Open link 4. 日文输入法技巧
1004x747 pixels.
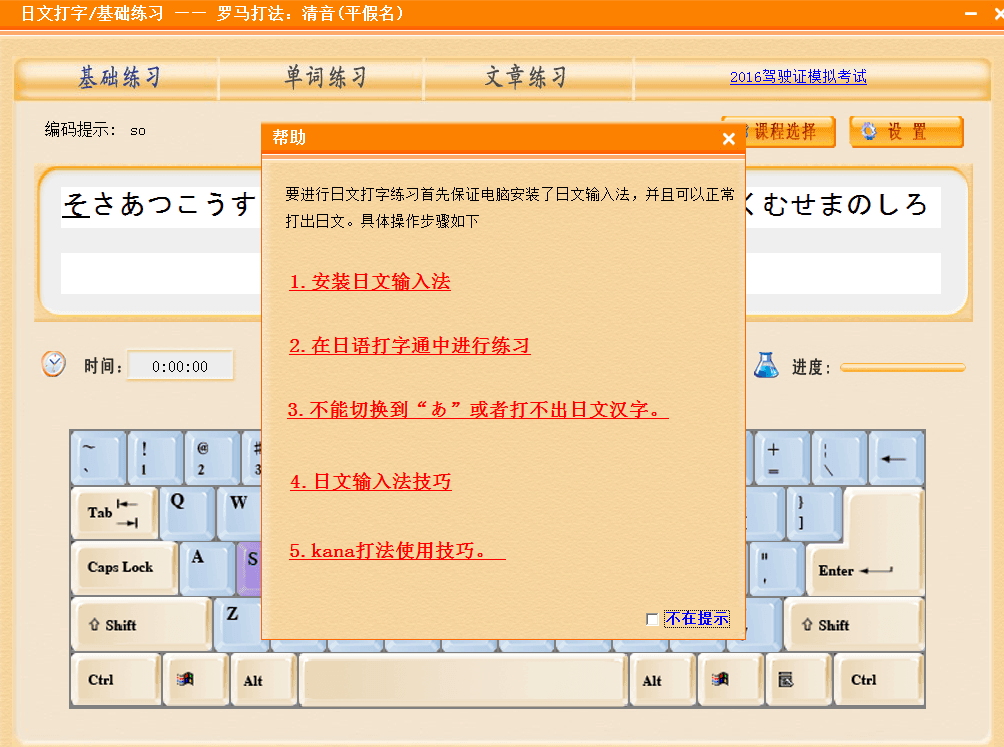point(371,481)
